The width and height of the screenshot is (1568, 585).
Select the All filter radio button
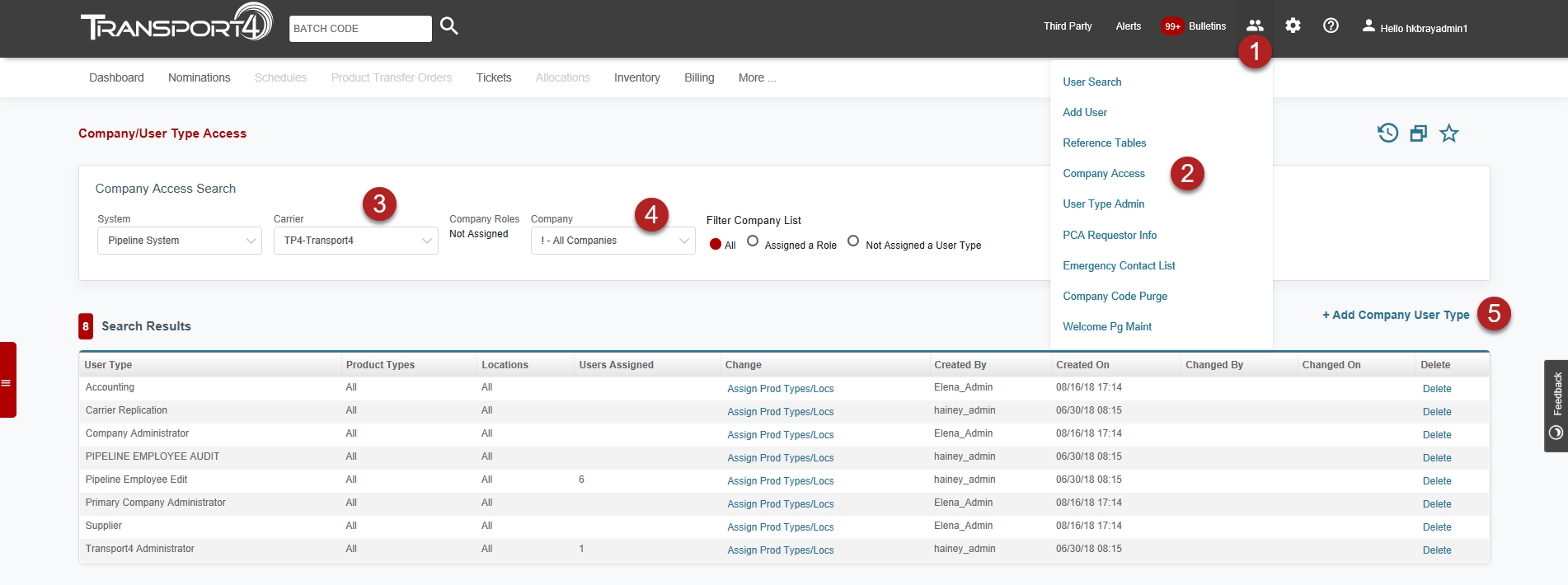point(716,244)
